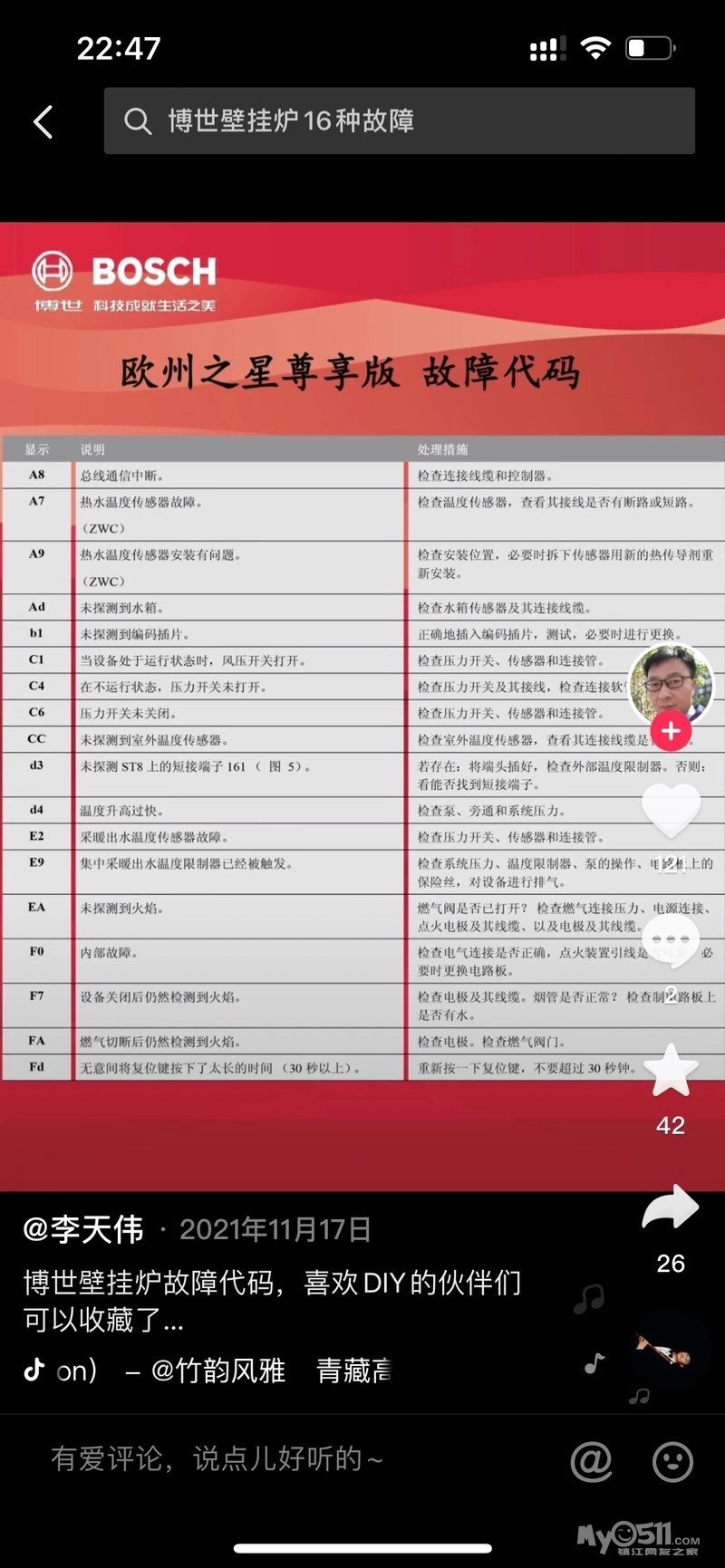Viewport: 725px width, 1568px height.
Task: Tap the 显示 column header
Action: 37,449
